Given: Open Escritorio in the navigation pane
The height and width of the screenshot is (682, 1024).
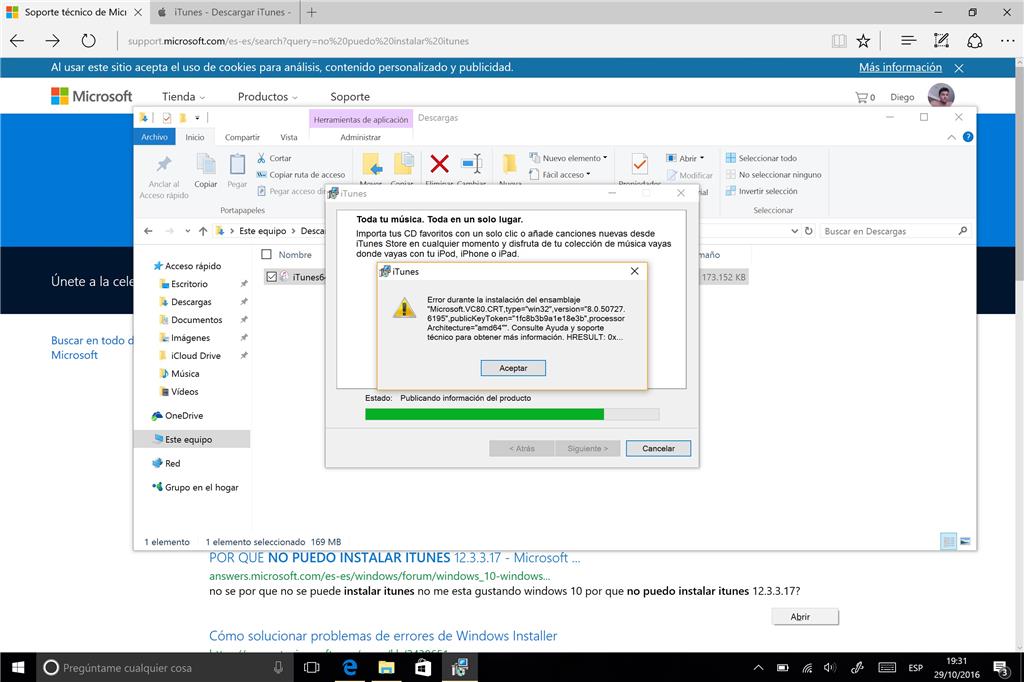Looking at the screenshot, I should coord(184,284).
